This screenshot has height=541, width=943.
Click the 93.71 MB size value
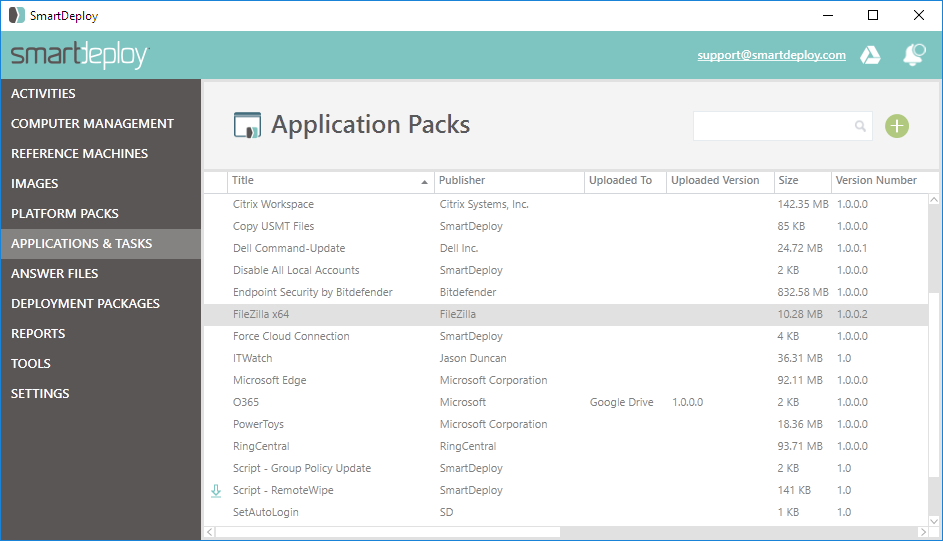pyautogui.click(x=800, y=447)
